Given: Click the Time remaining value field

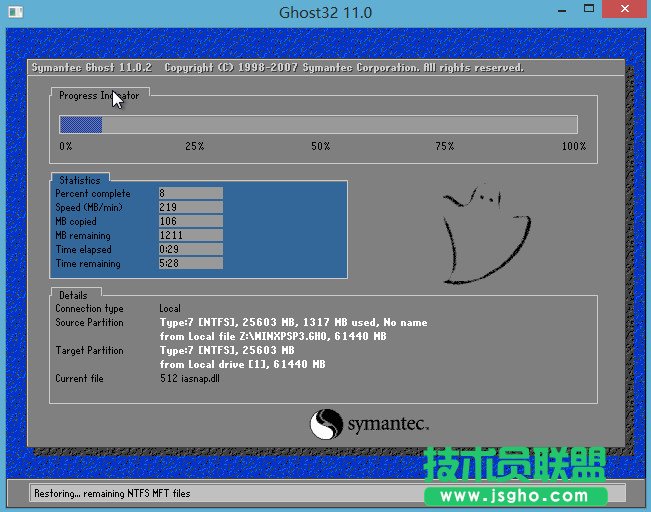Looking at the screenshot, I should 190,264.
